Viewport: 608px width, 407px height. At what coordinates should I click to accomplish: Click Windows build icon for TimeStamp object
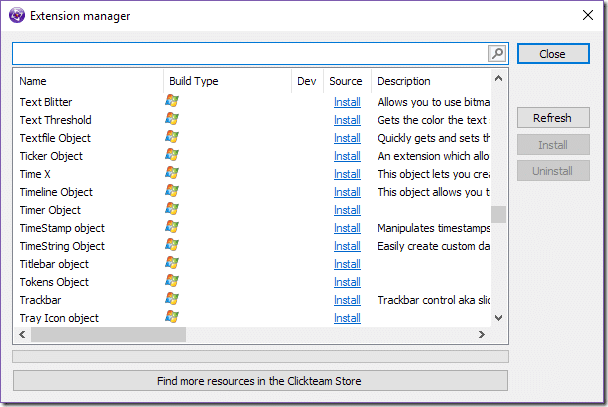172,227
